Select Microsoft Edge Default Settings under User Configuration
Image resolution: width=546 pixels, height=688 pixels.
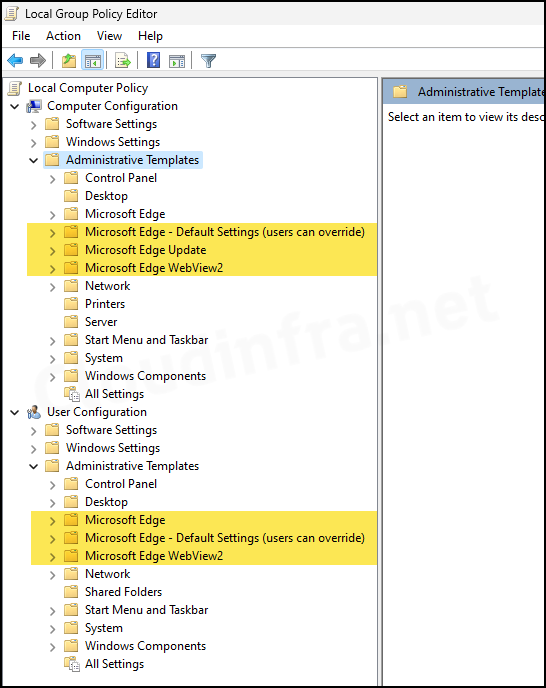click(x=225, y=538)
